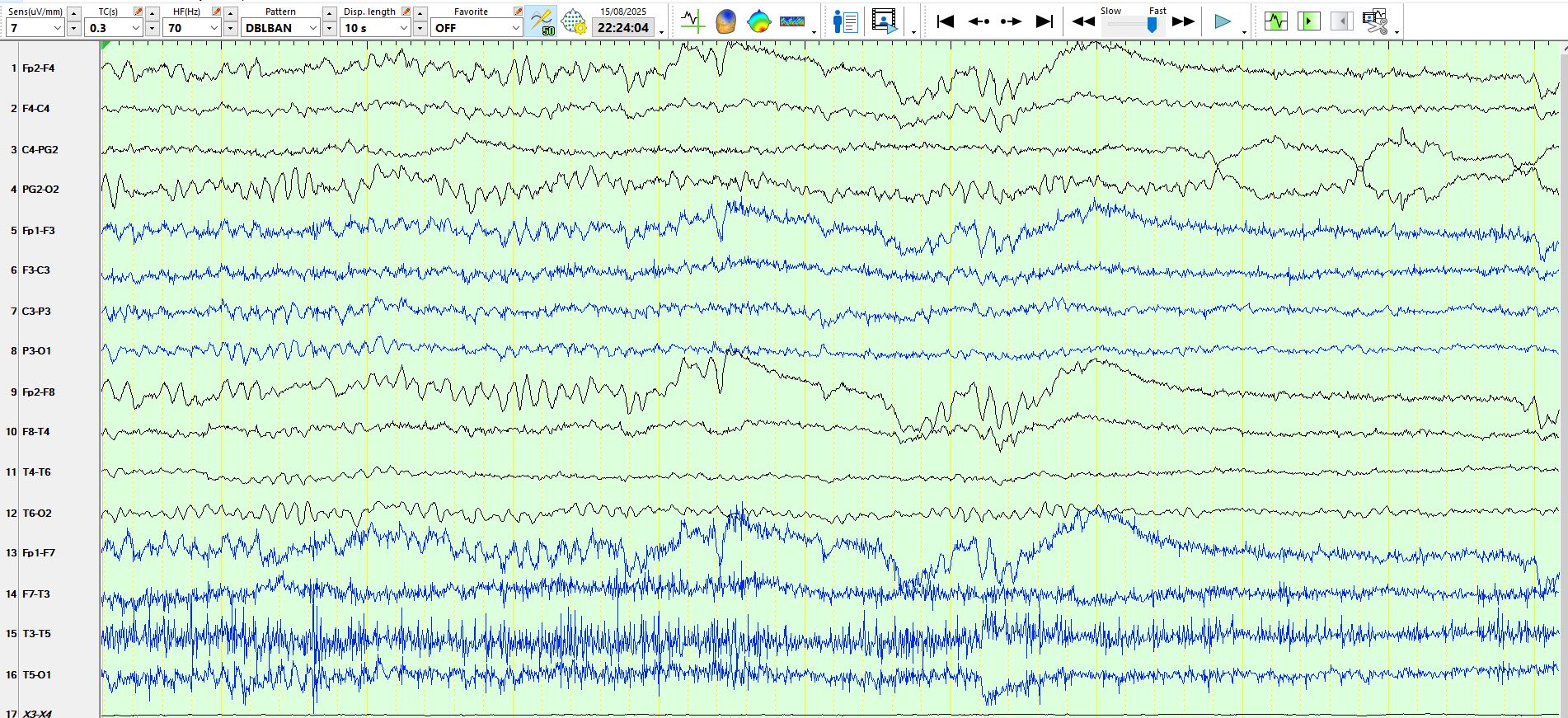The height and width of the screenshot is (718, 1568).
Task: Open the Sens(uV/mm) dropdown
Action: coord(57,28)
